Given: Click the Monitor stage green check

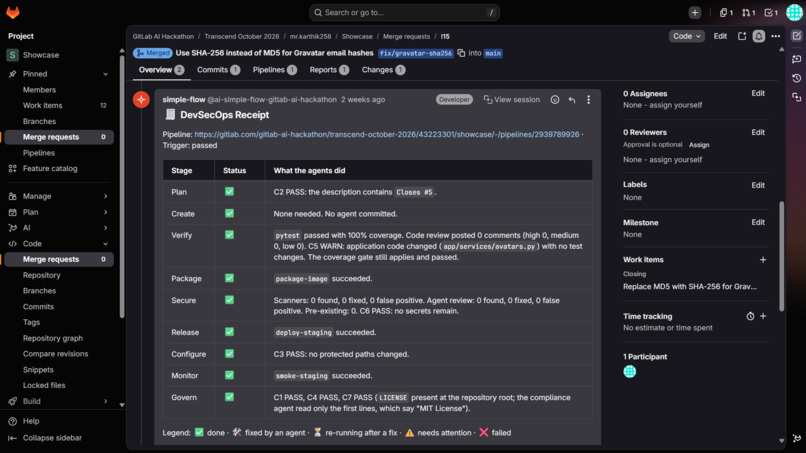Looking at the screenshot, I should tap(229, 375).
